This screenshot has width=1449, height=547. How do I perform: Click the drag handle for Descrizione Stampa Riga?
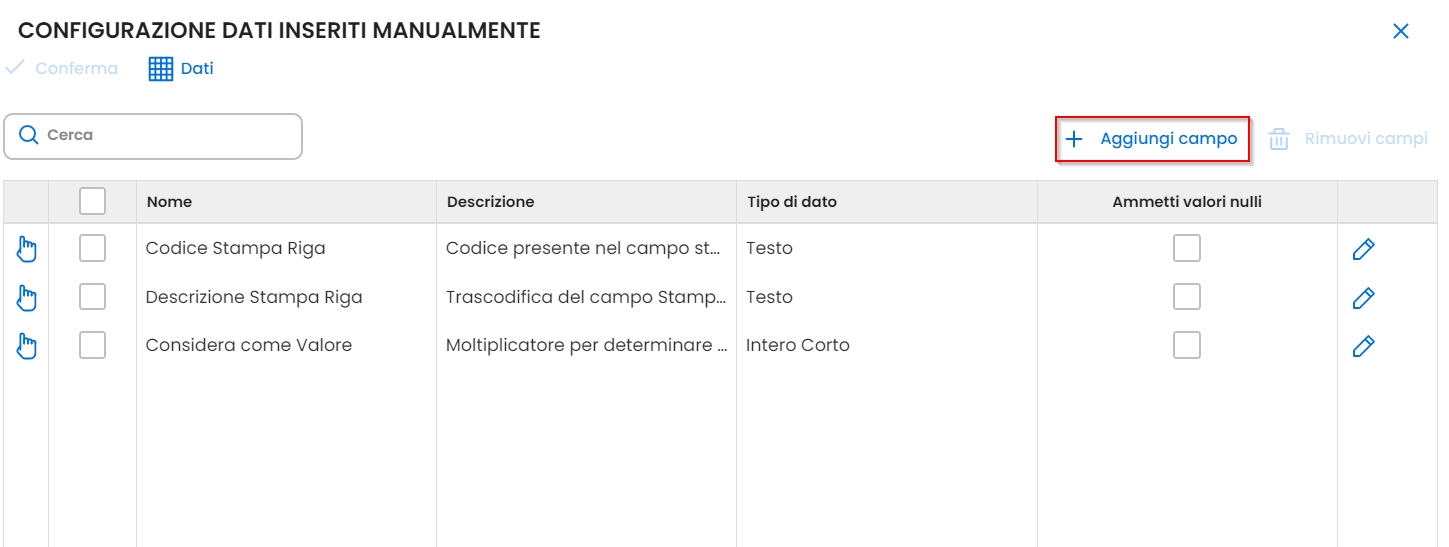pos(27,298)
